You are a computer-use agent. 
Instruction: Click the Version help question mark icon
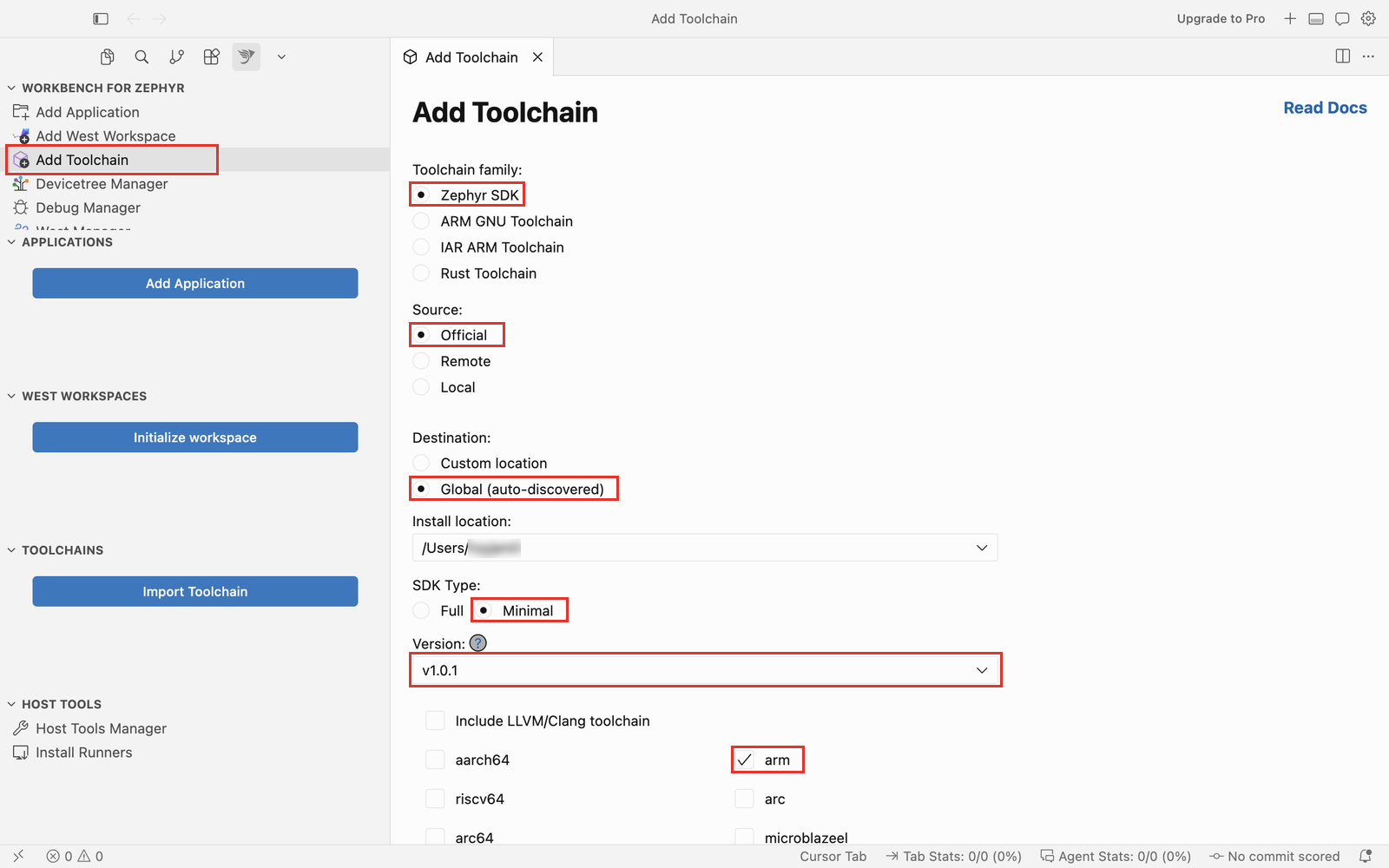[478, 643]
